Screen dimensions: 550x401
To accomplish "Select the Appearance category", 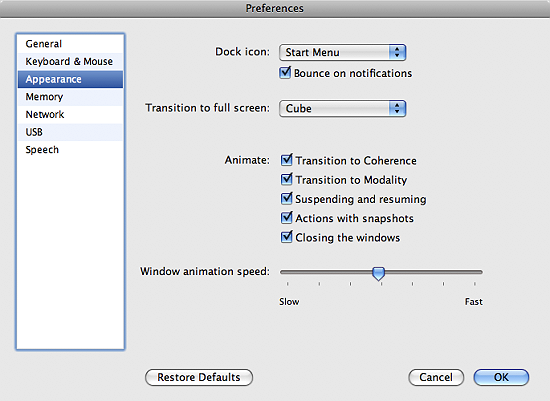I will tap(70, 79).
